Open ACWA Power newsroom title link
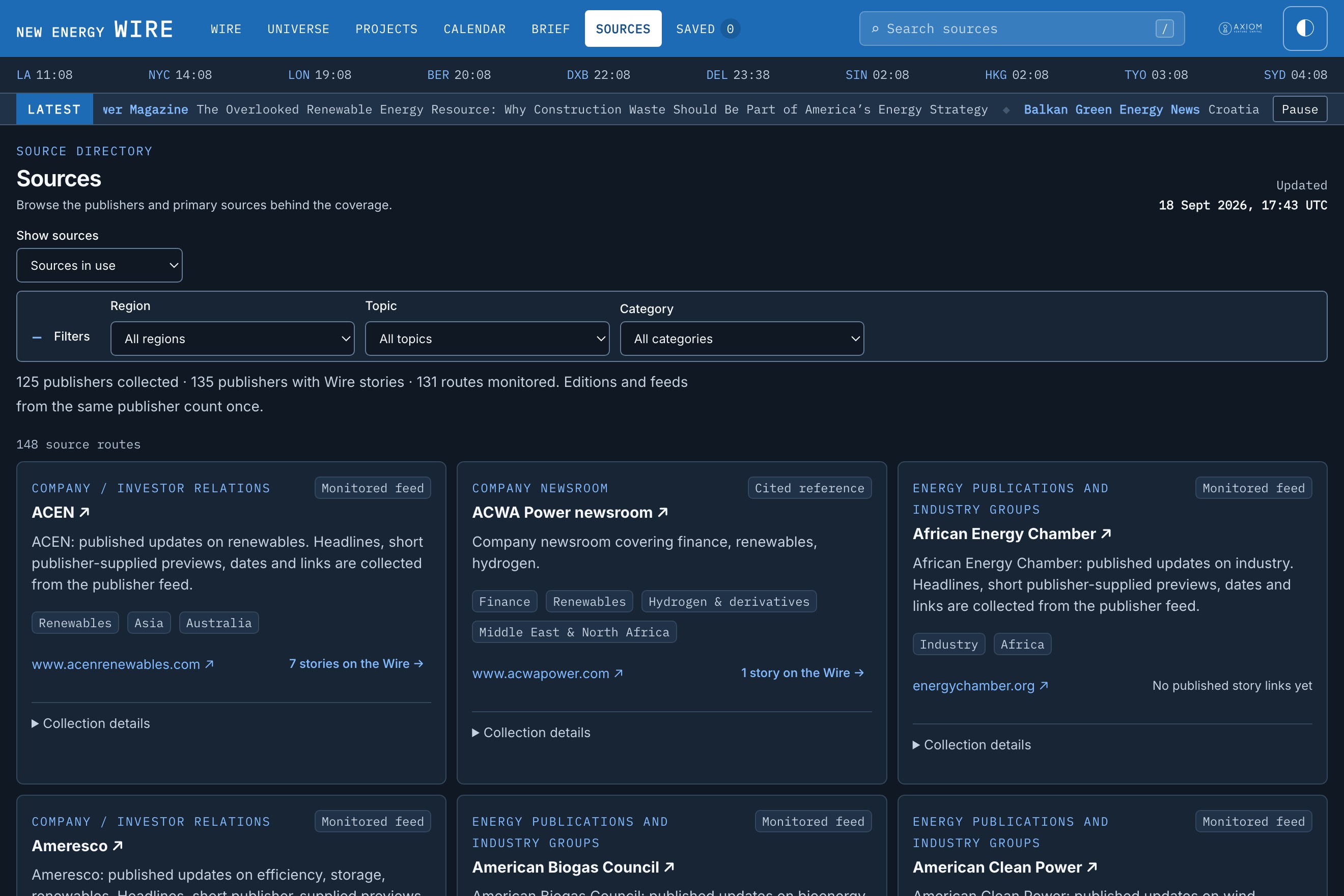The height and width of the screenshot is (896, 1344). coord(570,512)
